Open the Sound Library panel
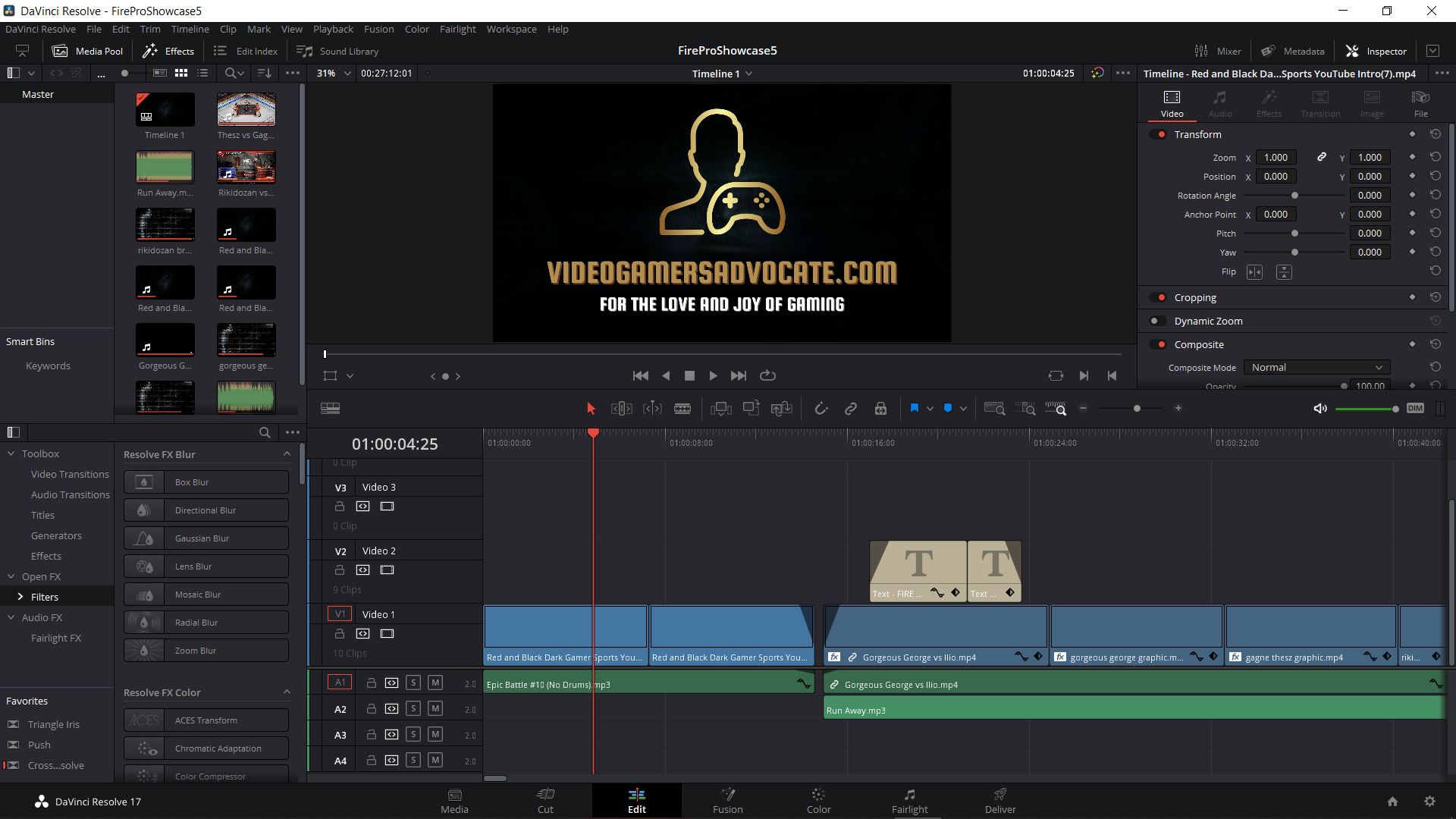This screenshot has height=819, width=1456. [337, 51]
